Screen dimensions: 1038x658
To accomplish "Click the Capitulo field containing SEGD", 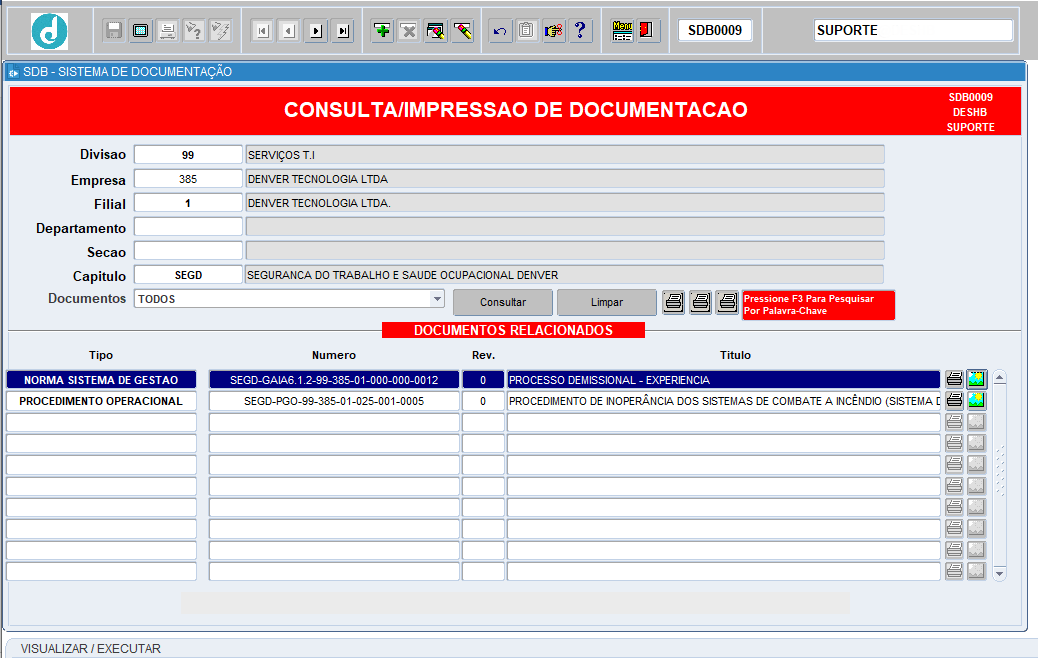I will [188, 275].
